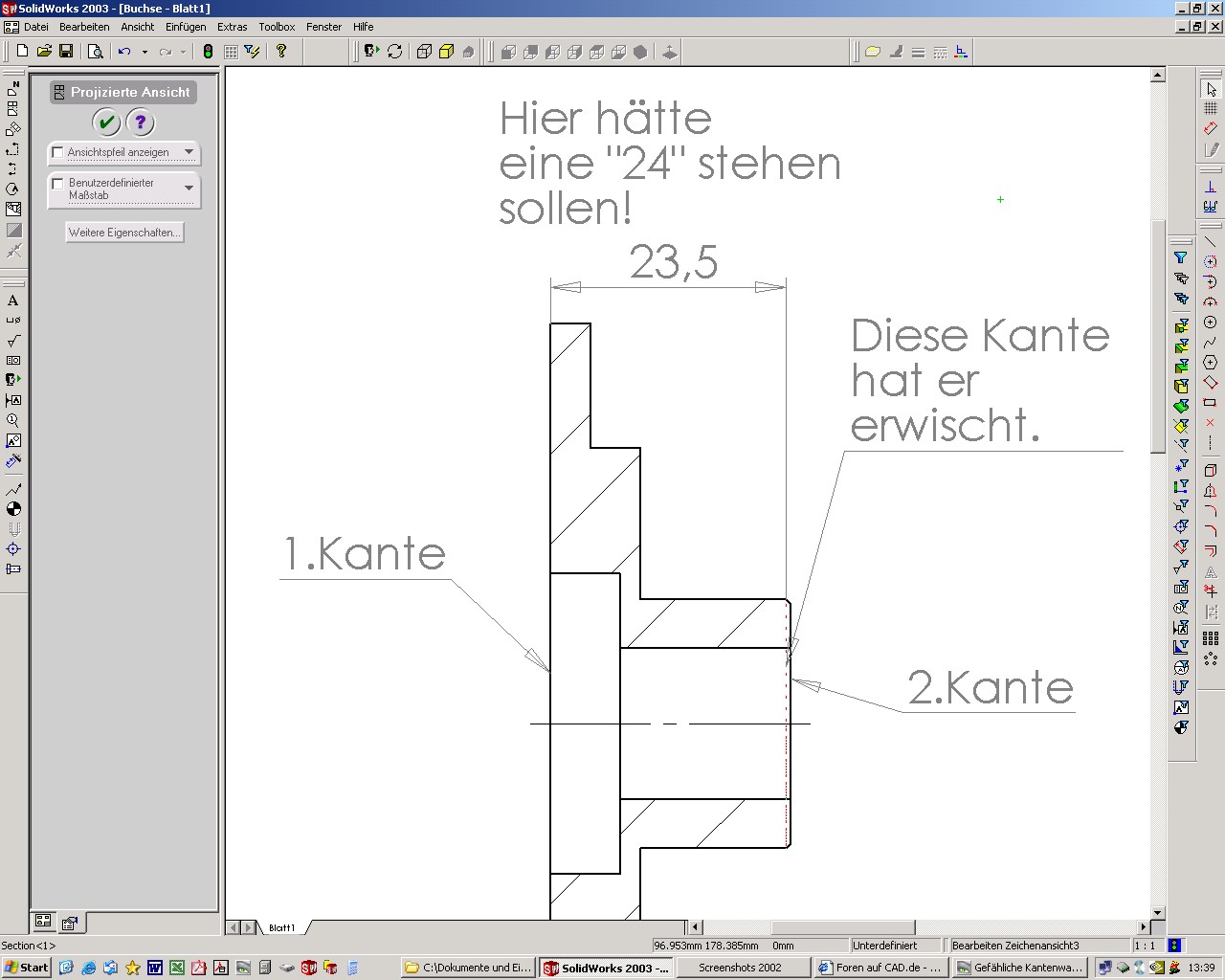Save the drawing with the floppy disk icon
The width and height of the screenshot is (1225, 980).
point(66,52)
